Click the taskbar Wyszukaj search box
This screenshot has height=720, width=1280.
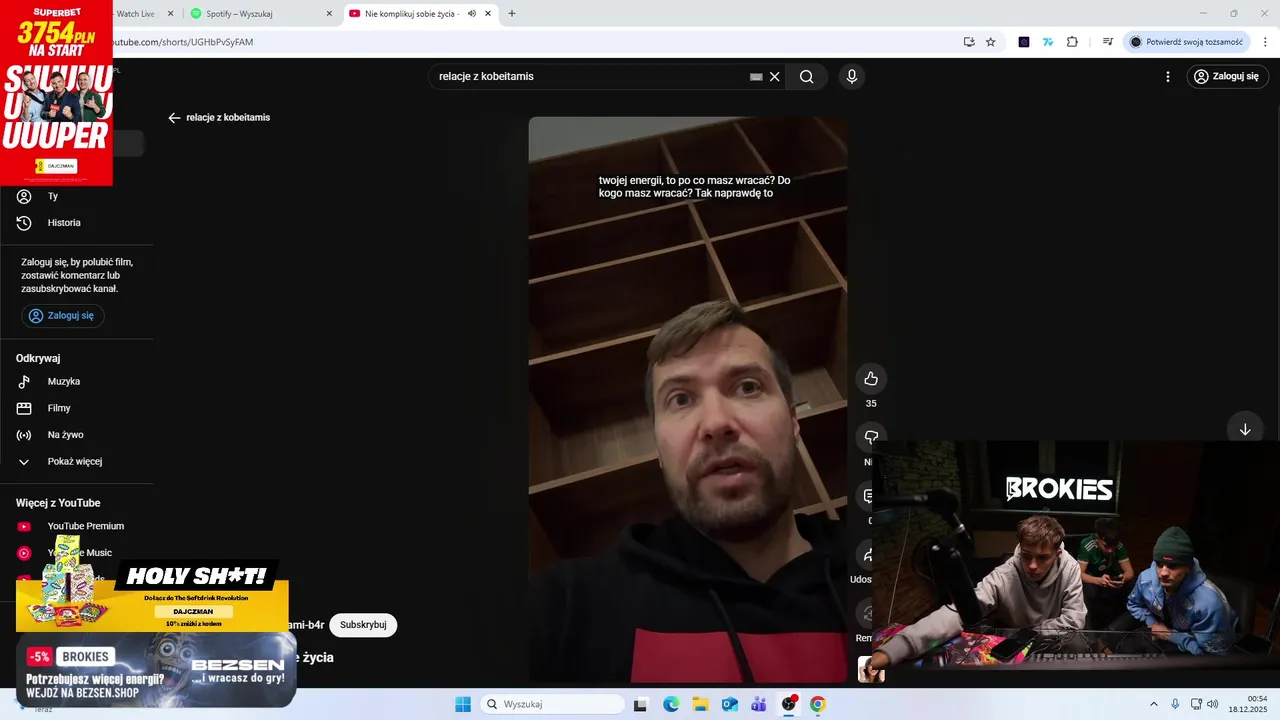[552, 704]
